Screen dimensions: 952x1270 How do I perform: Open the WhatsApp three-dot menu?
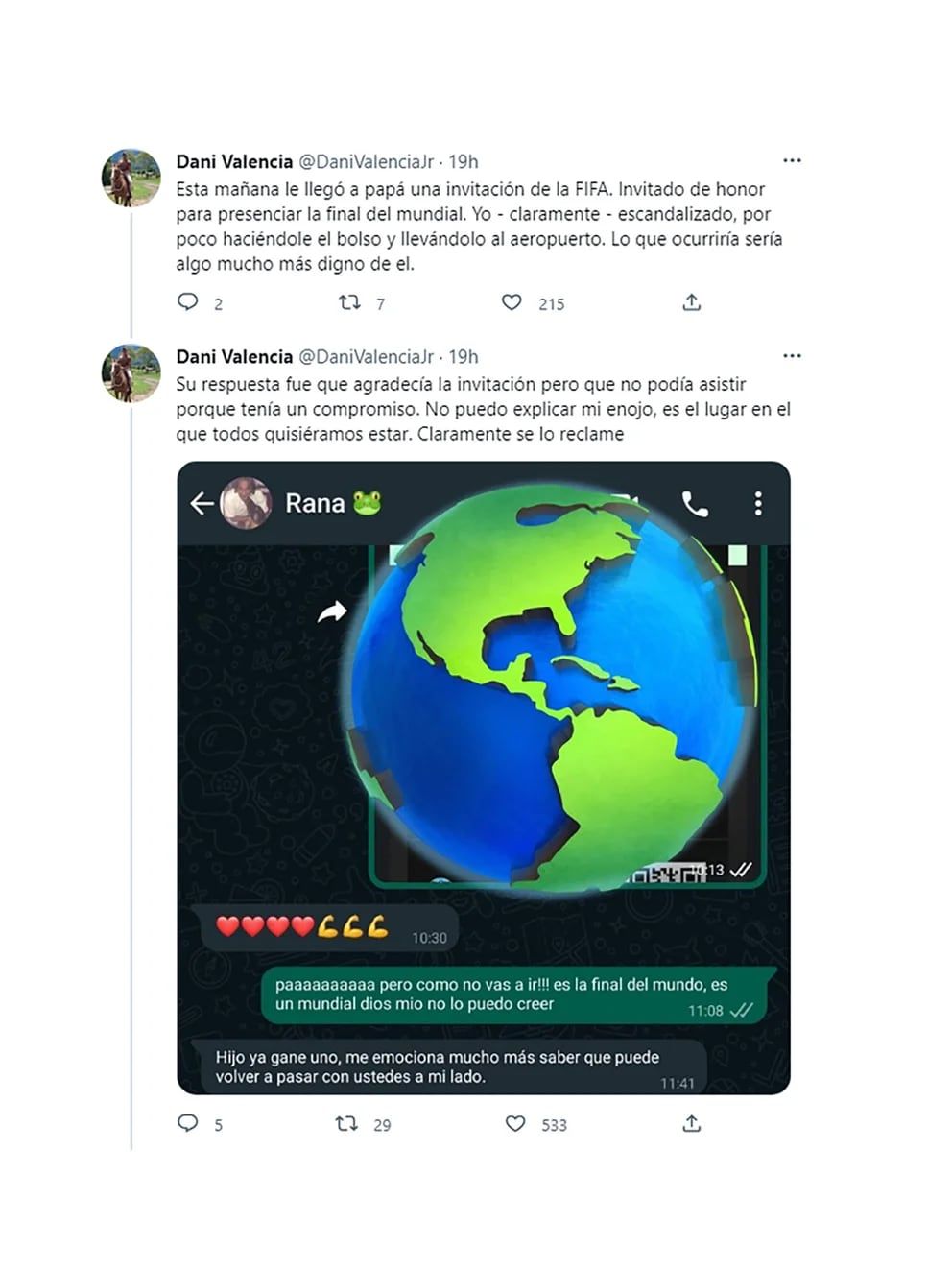758,503
